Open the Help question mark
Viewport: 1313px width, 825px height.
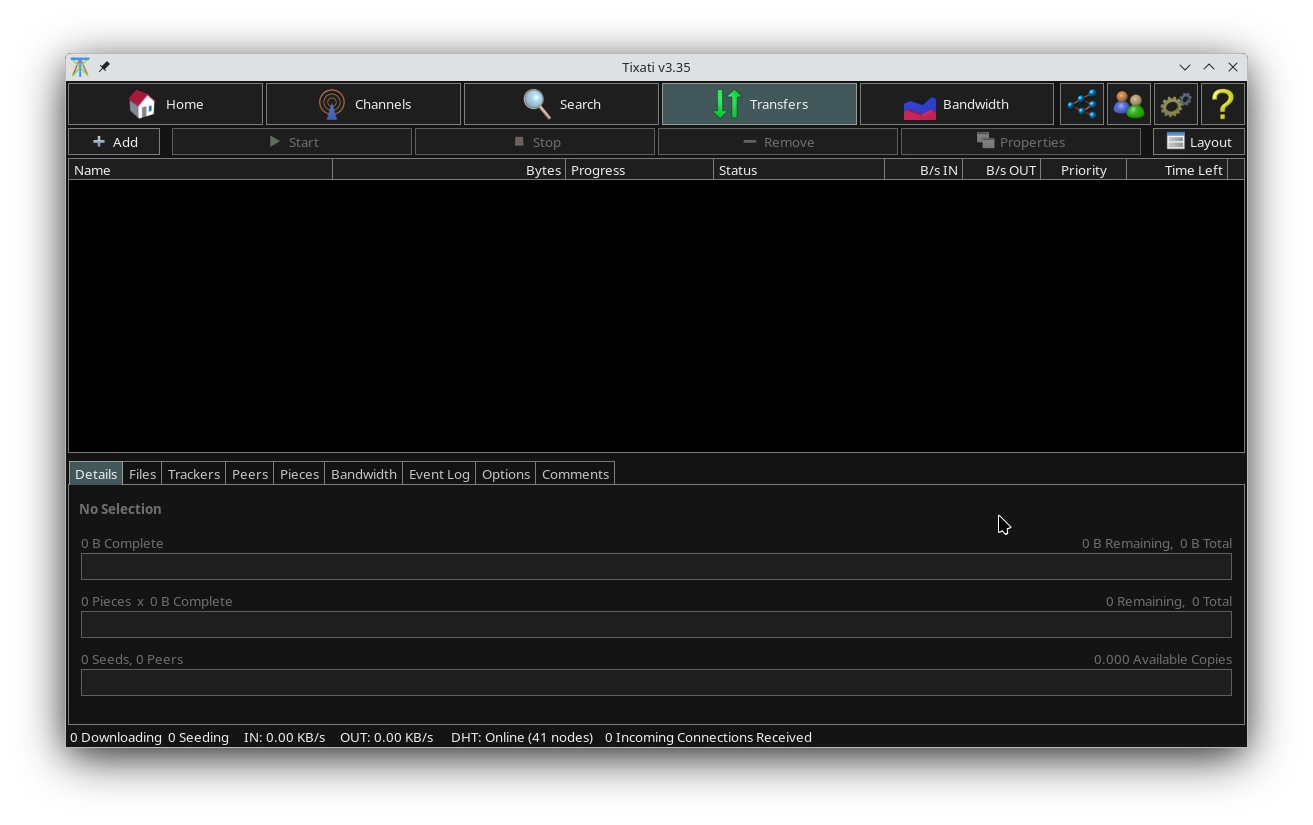(1223, 104)
